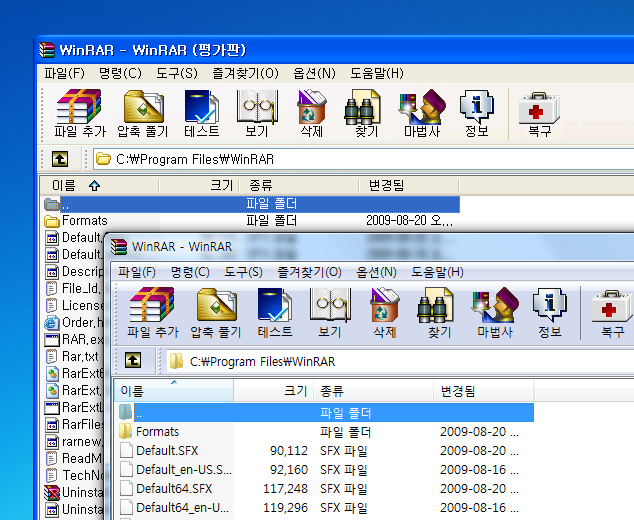Click 찾기 binoculars icon in back WinRAR (평가판) window

pos(362,107)
